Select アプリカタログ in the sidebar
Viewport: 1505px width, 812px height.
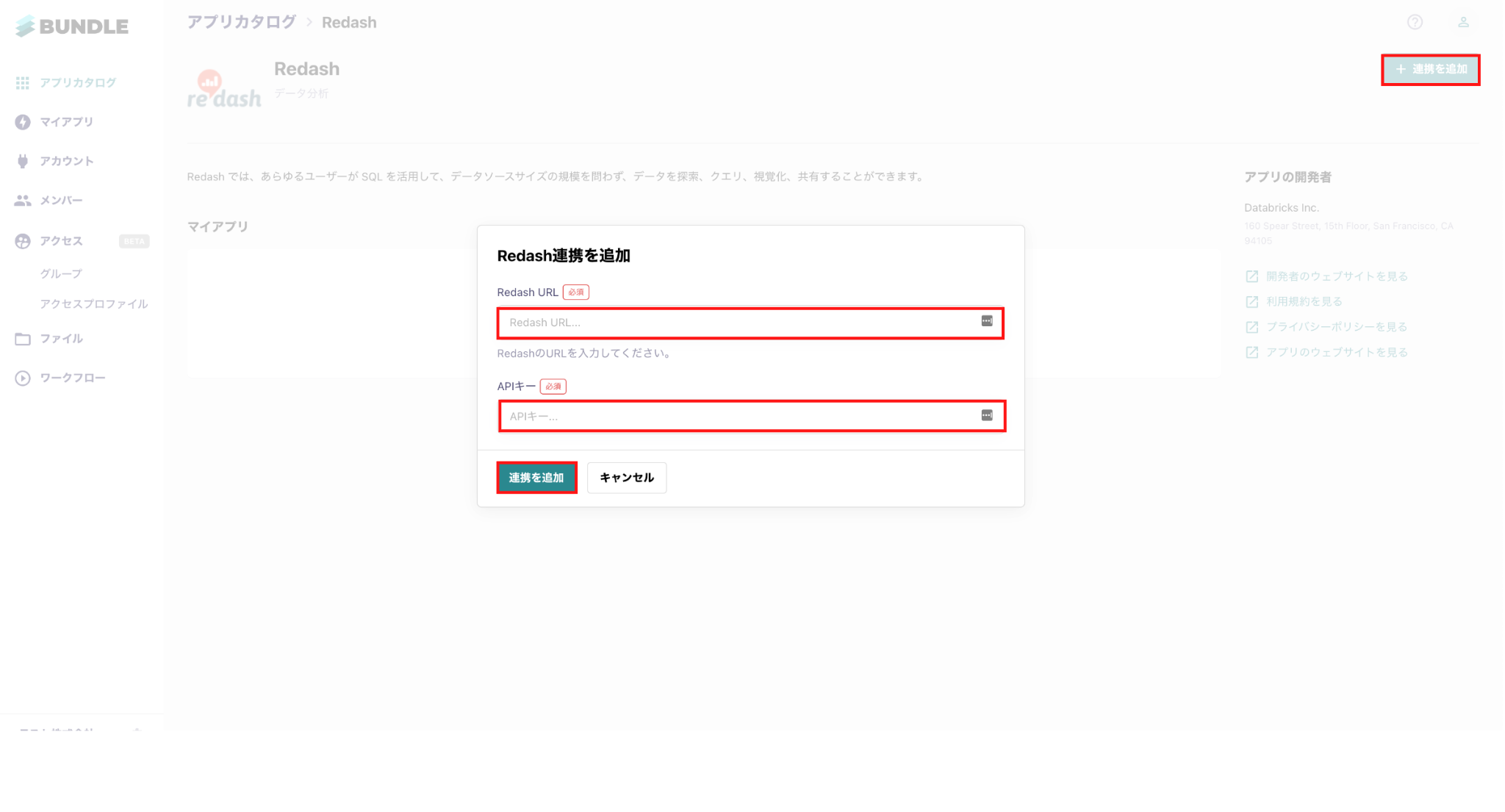[77, 83]
